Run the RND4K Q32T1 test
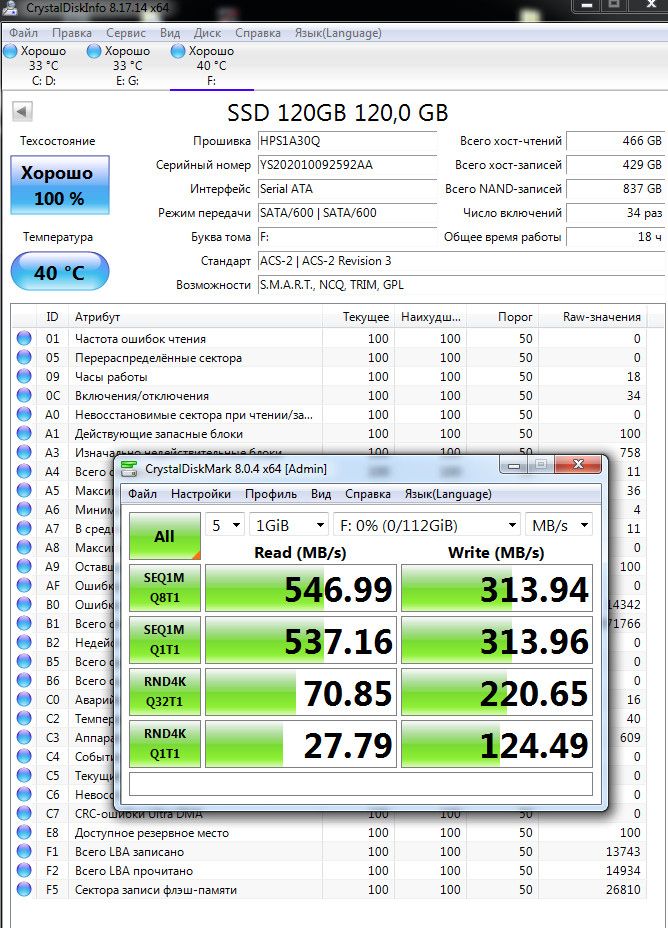 pyautogui.click(x=164, y=692)
